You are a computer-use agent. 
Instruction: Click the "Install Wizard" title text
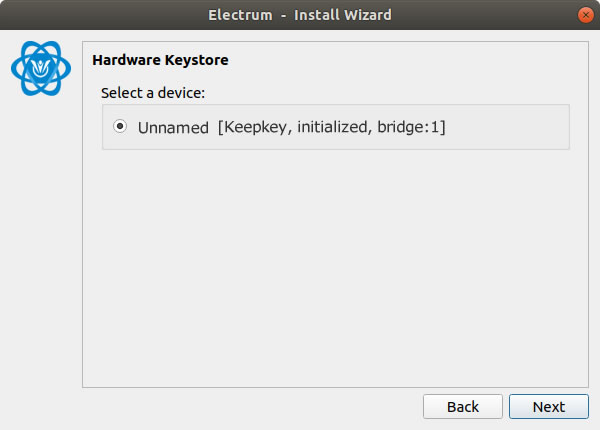343,15
